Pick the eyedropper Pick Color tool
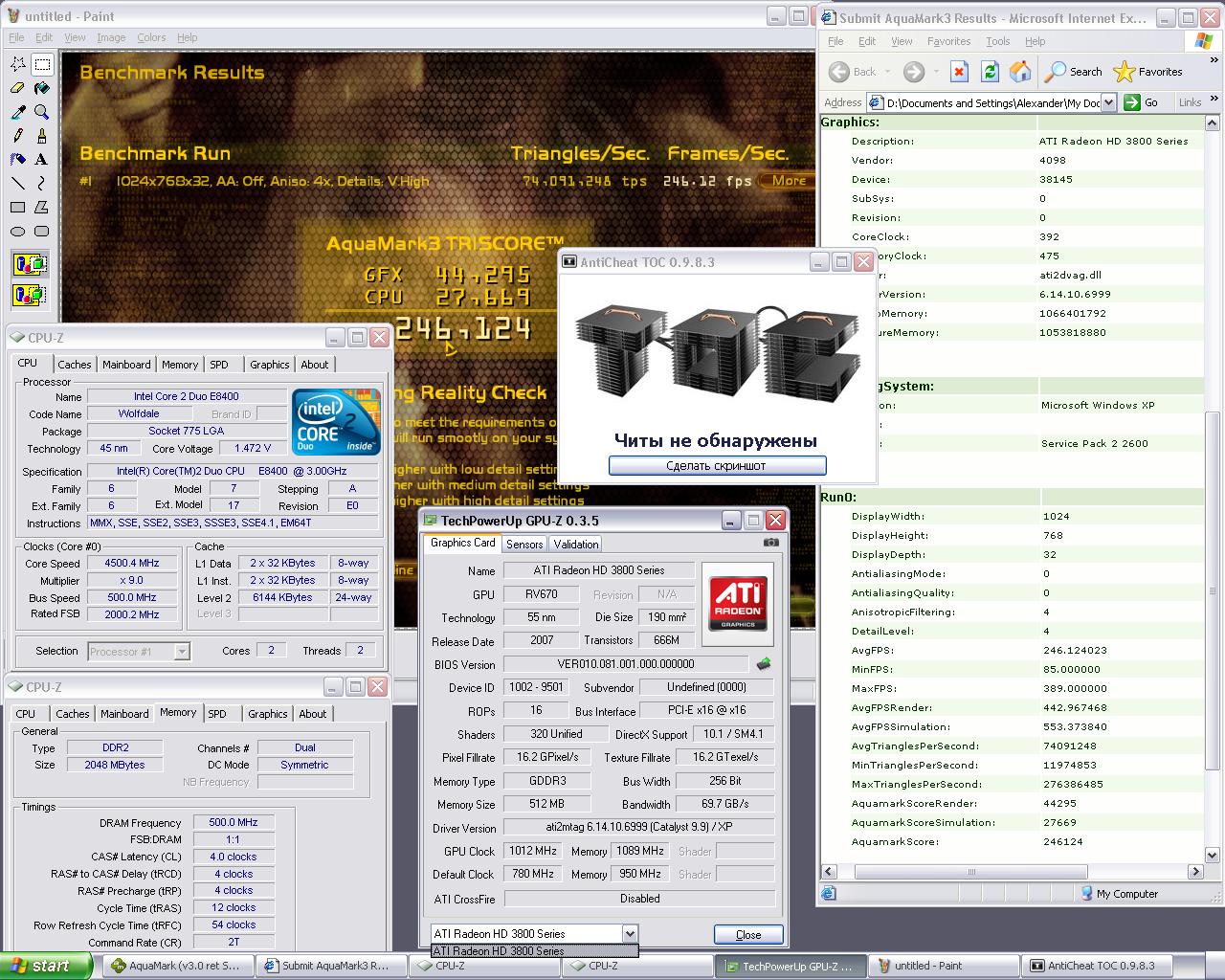 [18, 112]
